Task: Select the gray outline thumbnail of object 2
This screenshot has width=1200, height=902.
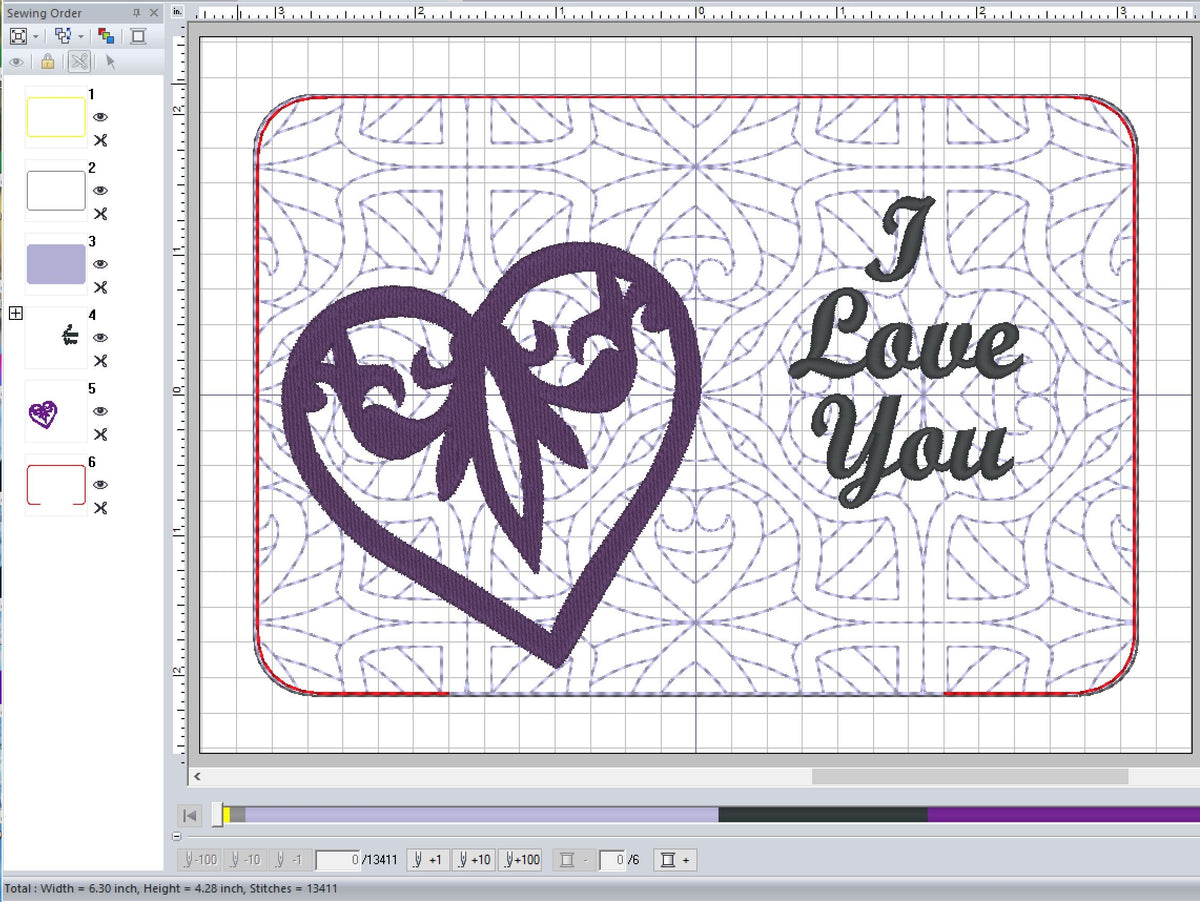Action: (56, 190)
